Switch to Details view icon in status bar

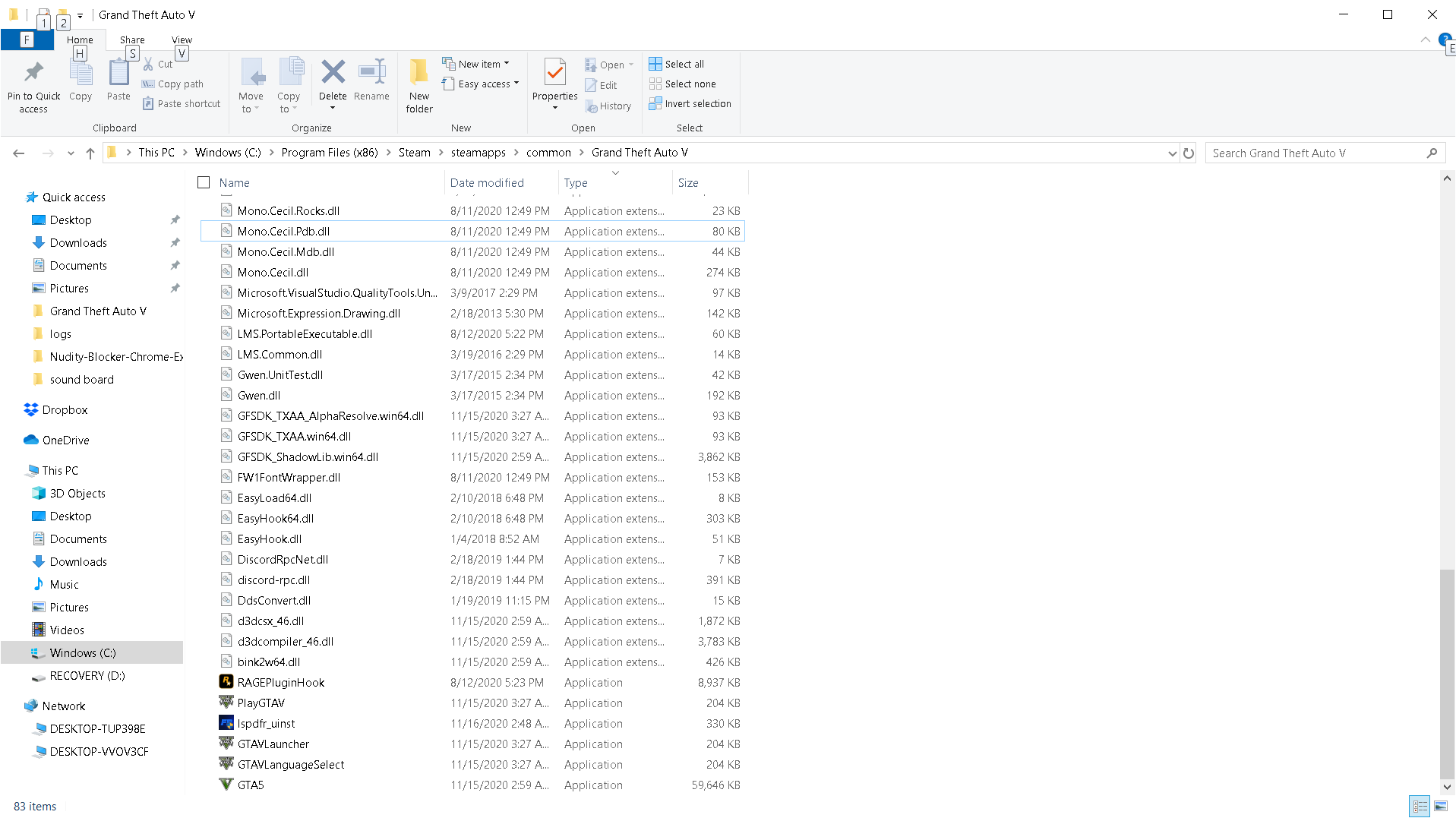(1419, 807)
